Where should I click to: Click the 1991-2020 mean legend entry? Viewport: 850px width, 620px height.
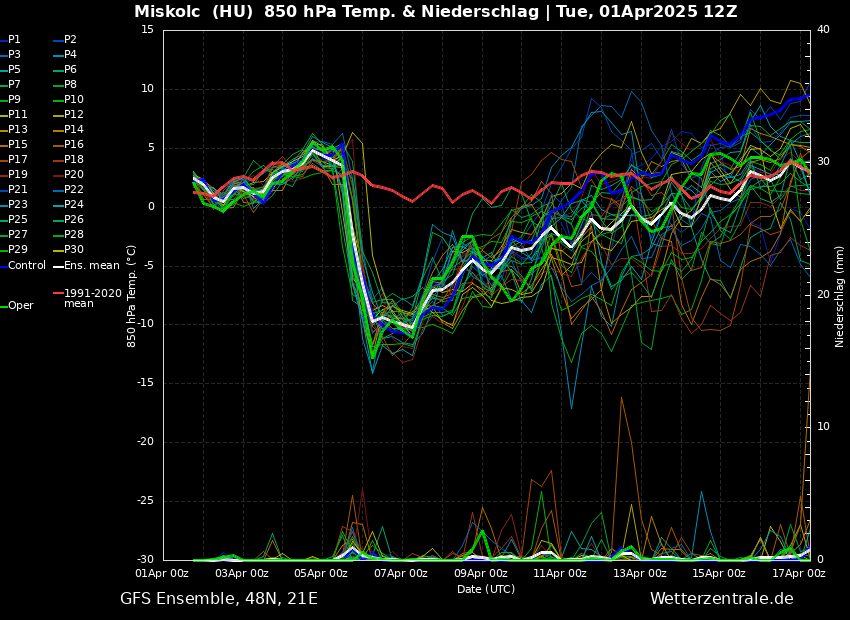click(92, 298)
